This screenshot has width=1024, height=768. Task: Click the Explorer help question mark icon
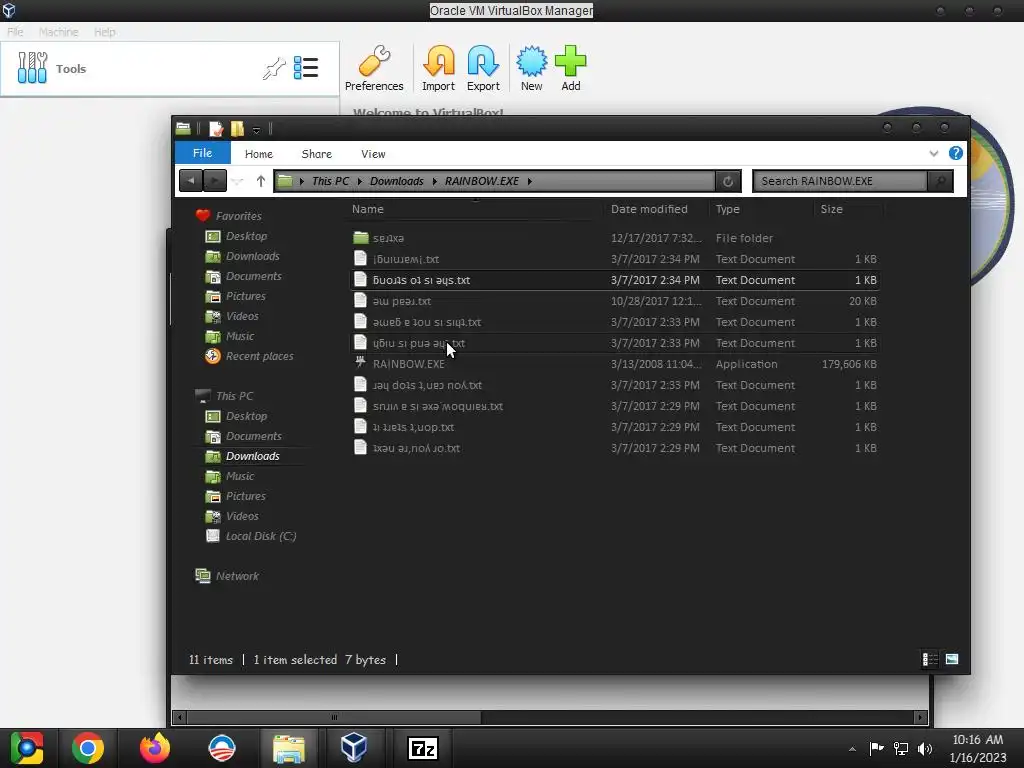pyautogui.click(x=955, y=153)
